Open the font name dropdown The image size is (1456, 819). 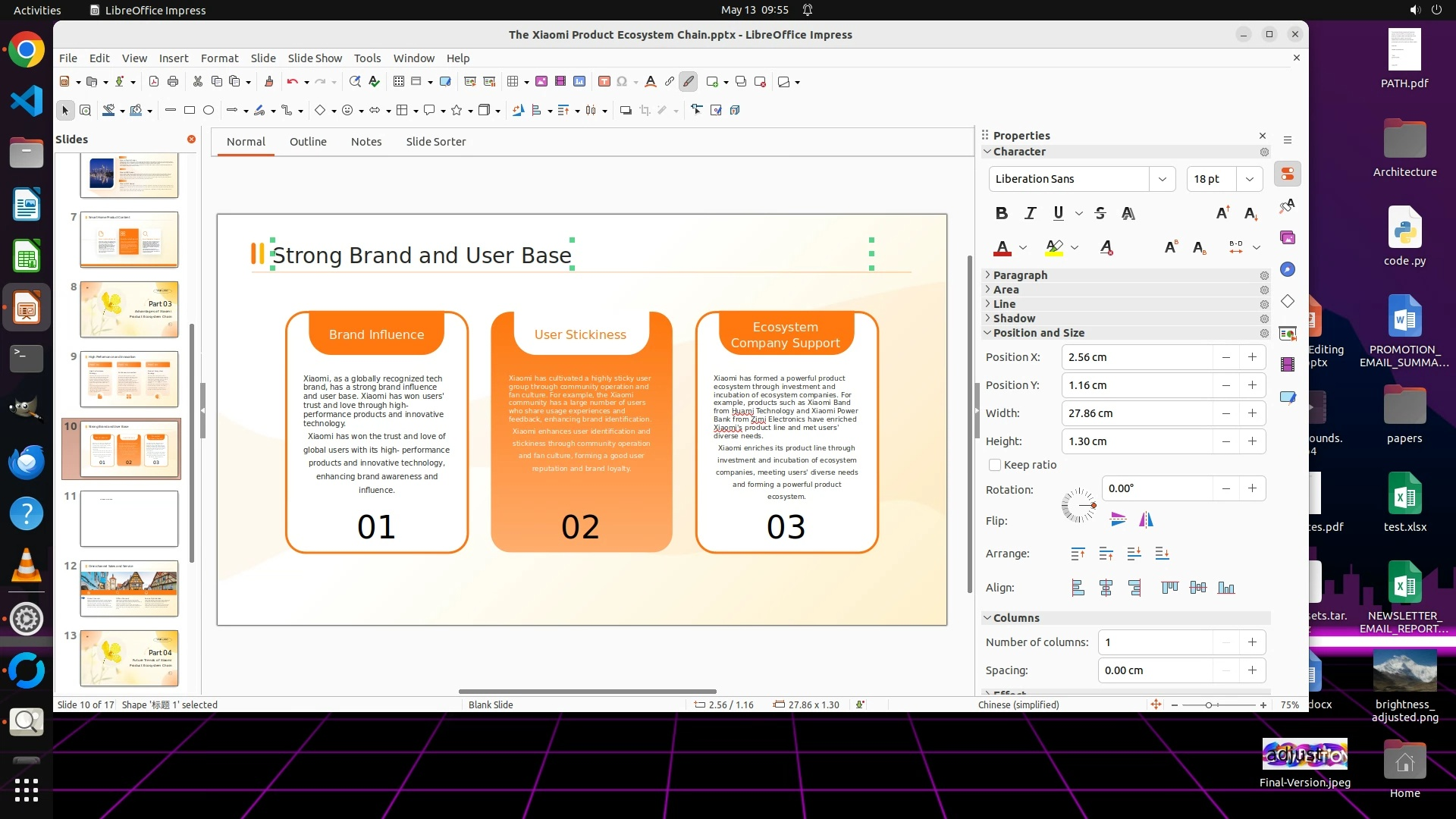1162,179
